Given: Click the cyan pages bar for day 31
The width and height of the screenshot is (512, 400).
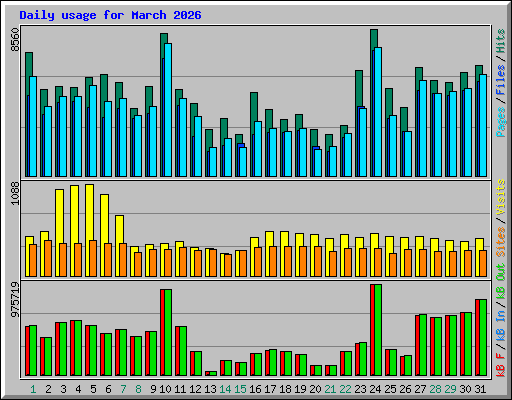Looking at the screenshot, I should (483, 125).
